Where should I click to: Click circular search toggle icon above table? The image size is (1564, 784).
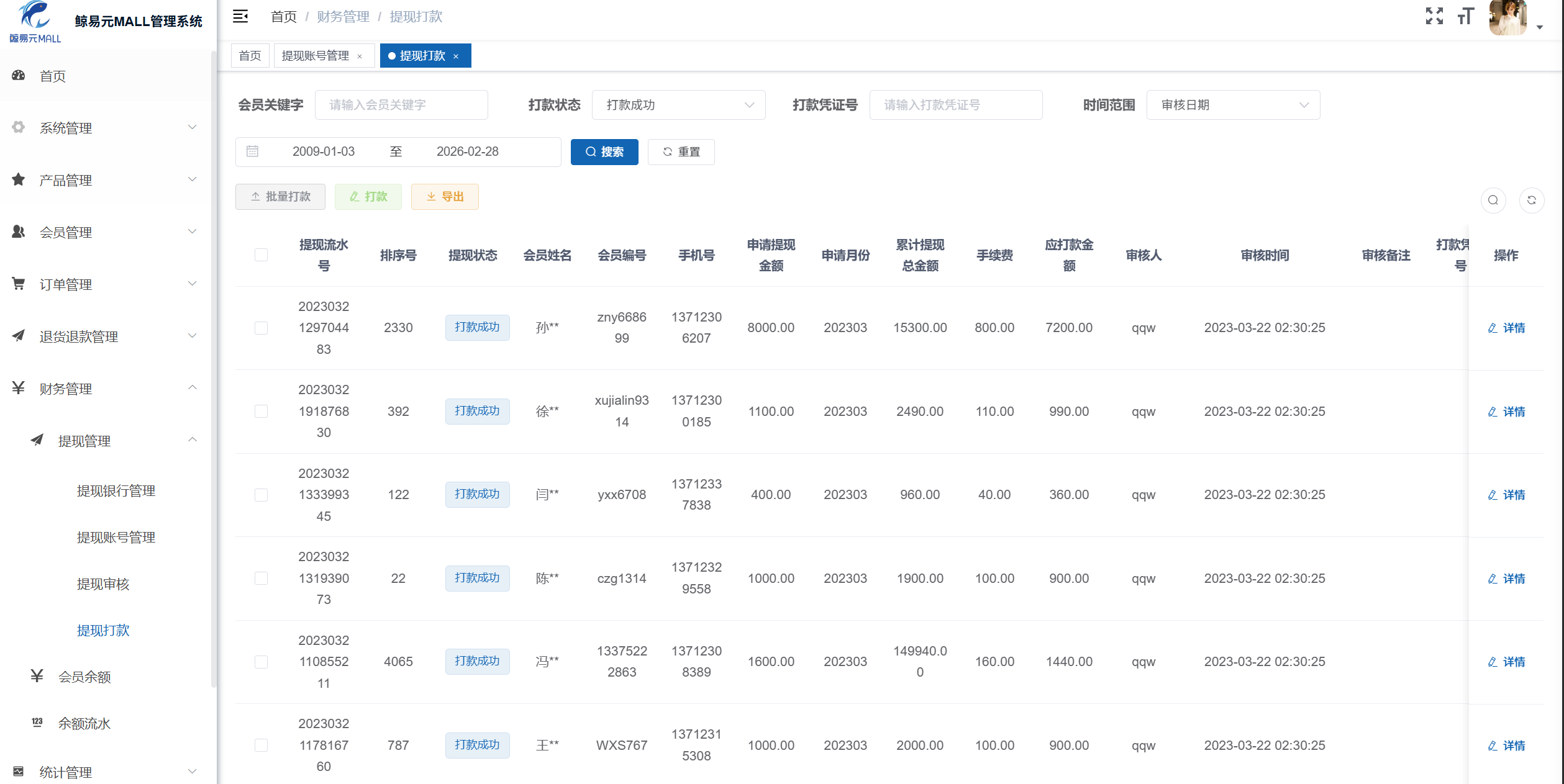click(1493, 200)
